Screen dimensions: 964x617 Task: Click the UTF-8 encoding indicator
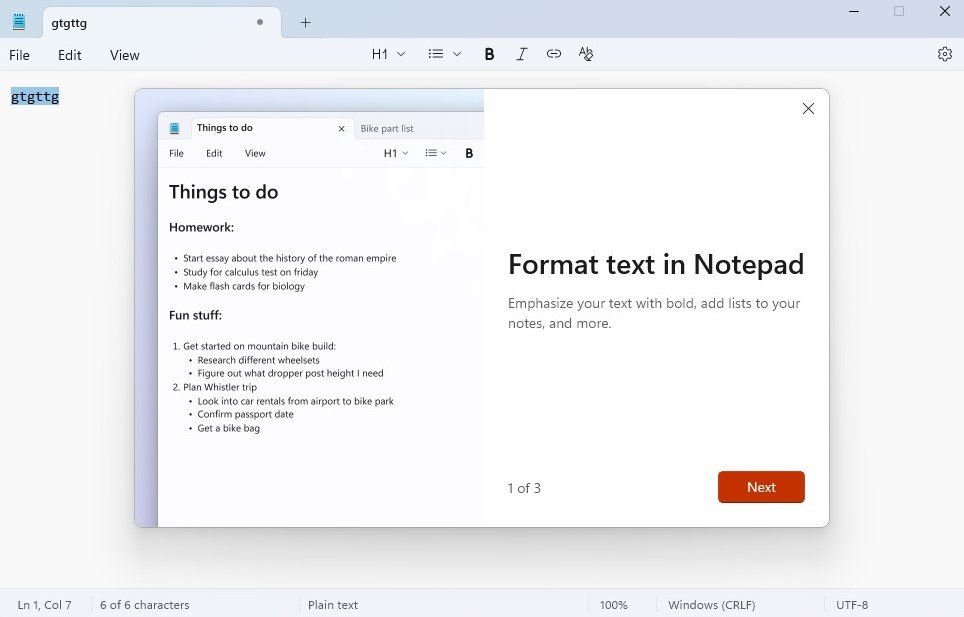click(x=852, y=605)
